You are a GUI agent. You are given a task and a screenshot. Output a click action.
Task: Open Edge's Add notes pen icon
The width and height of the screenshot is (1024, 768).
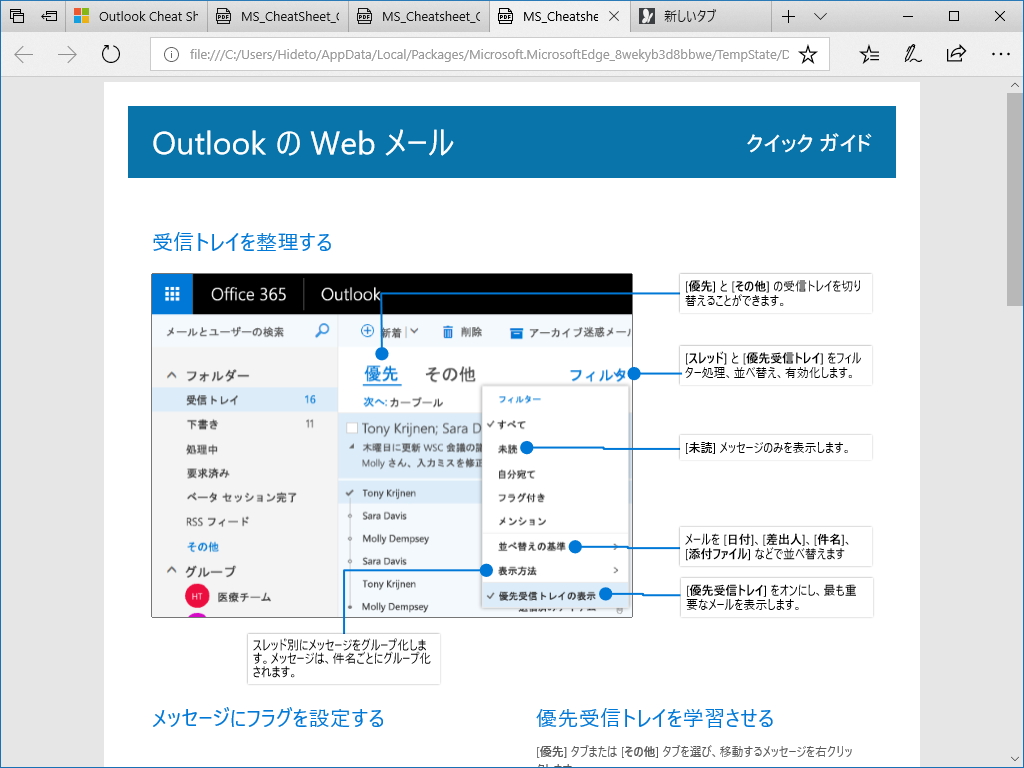[911, 54]
